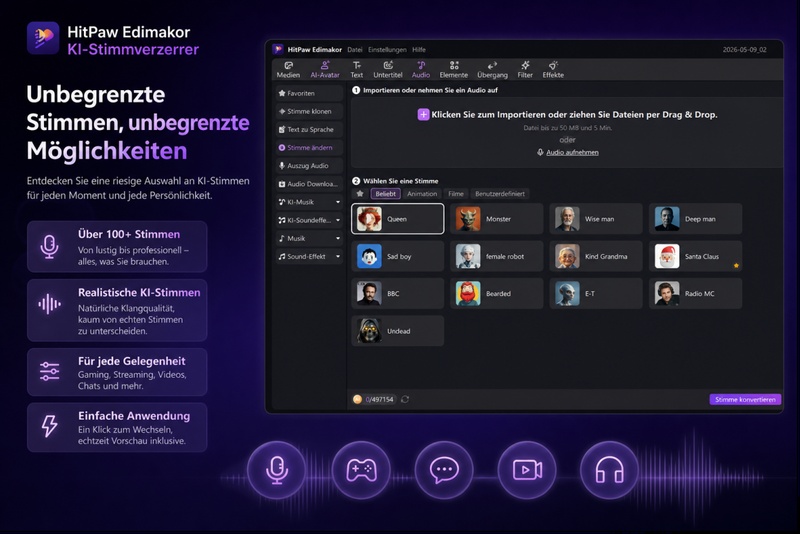This screenshot has width=800, height=534.
Task: Refresh the credits counter
Action: 405,399
